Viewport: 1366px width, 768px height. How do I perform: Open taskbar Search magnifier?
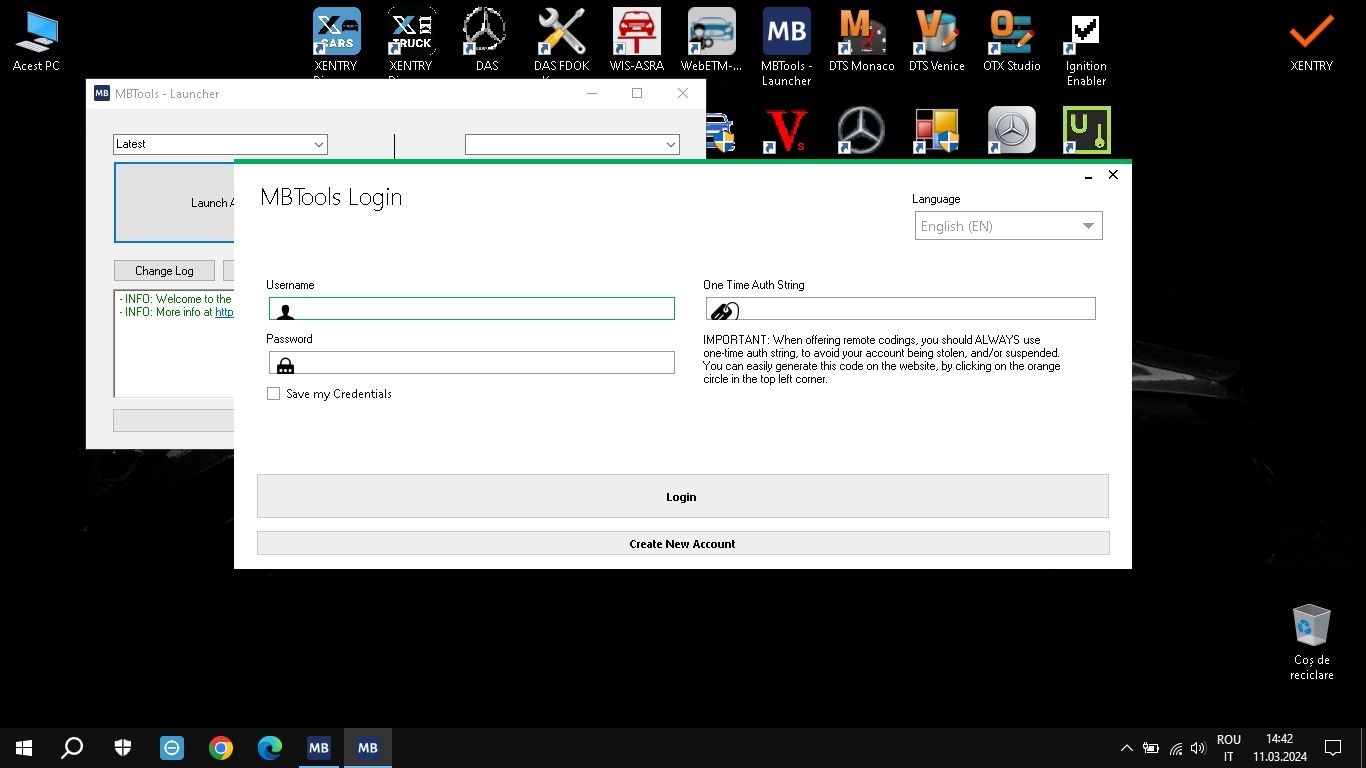72,748
